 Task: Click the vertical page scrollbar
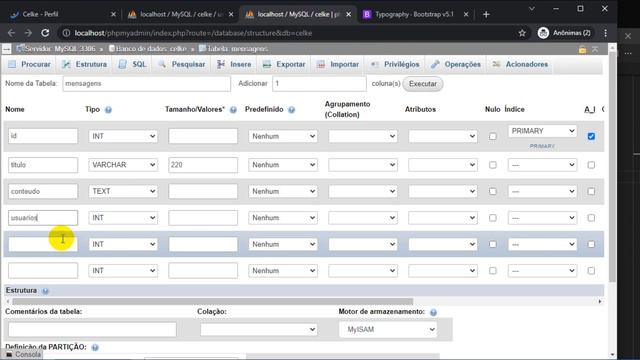click(613, 167)
